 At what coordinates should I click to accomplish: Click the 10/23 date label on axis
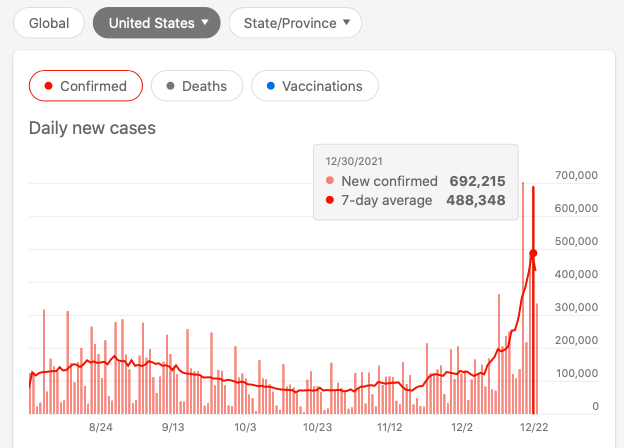point(317,427)
